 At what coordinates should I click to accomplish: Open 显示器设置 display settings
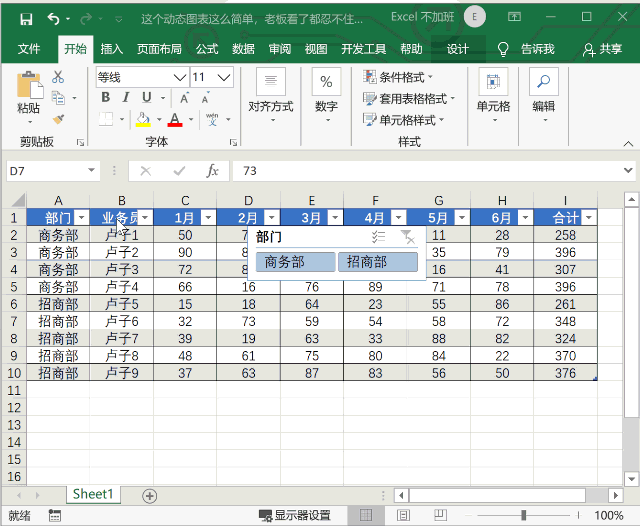pyautogui.click(x=295, y=515)
